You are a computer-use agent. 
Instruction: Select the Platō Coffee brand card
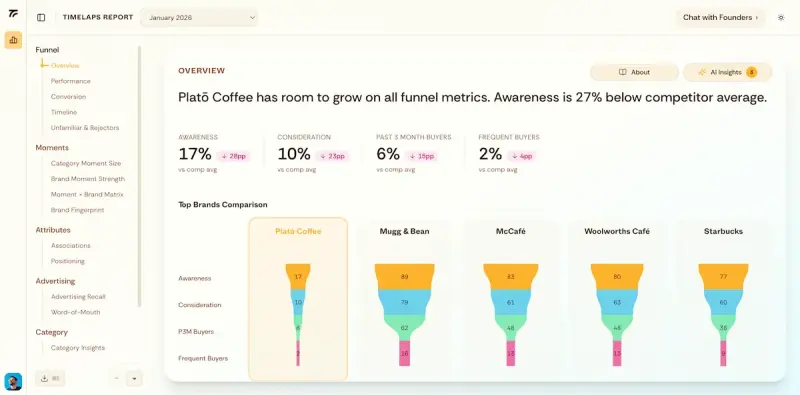coord(298,299)
